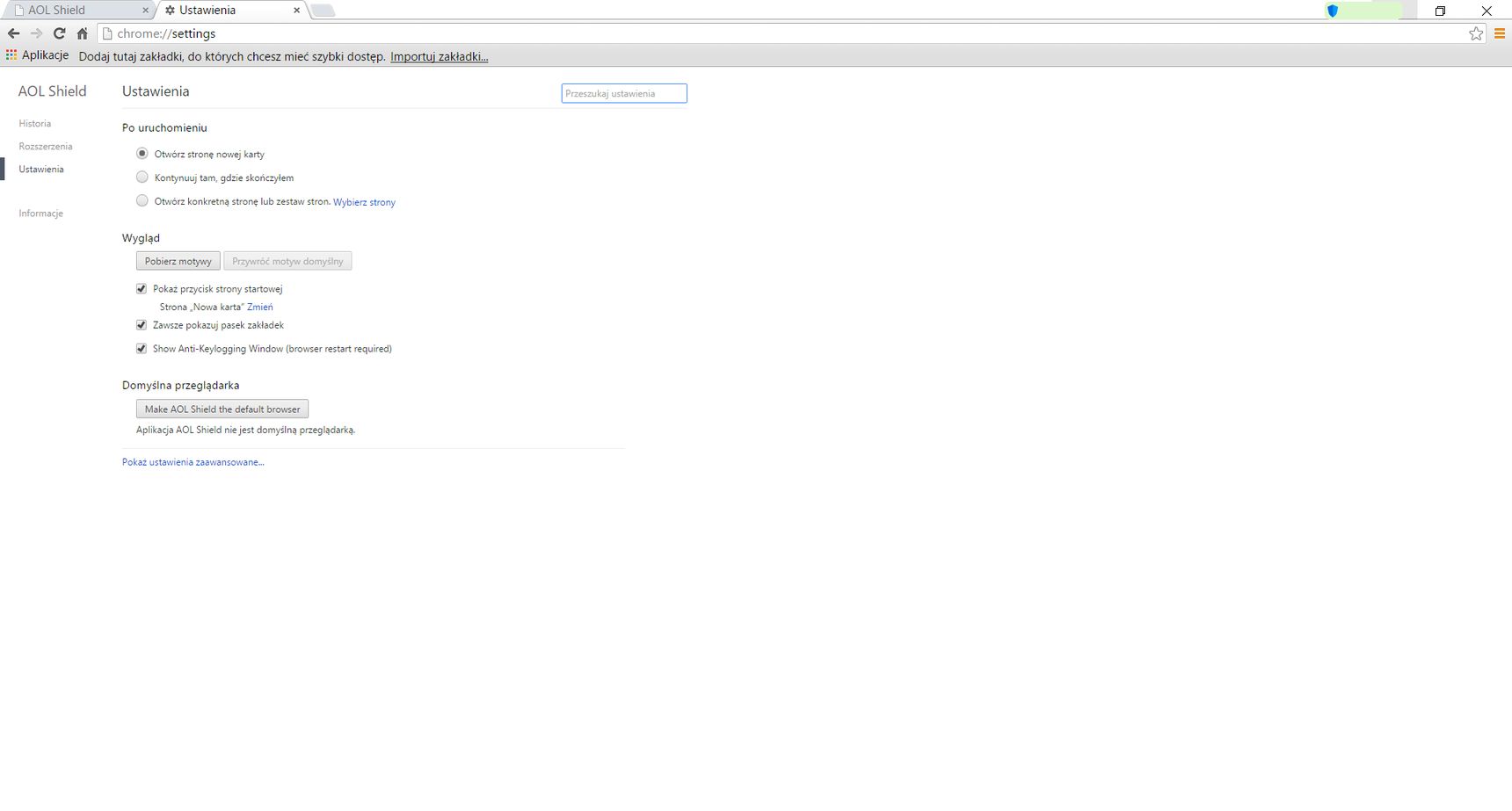Open Historia in the sidebar
This screenshot has height=811, width=1512.
coord(35,124)
